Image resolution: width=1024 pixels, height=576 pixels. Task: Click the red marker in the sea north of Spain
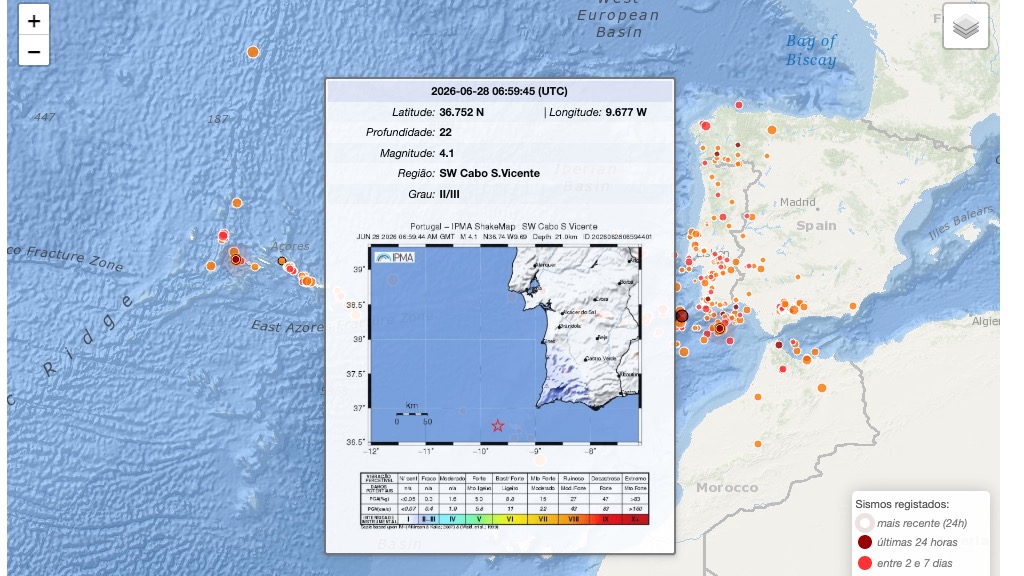[739, 104]
